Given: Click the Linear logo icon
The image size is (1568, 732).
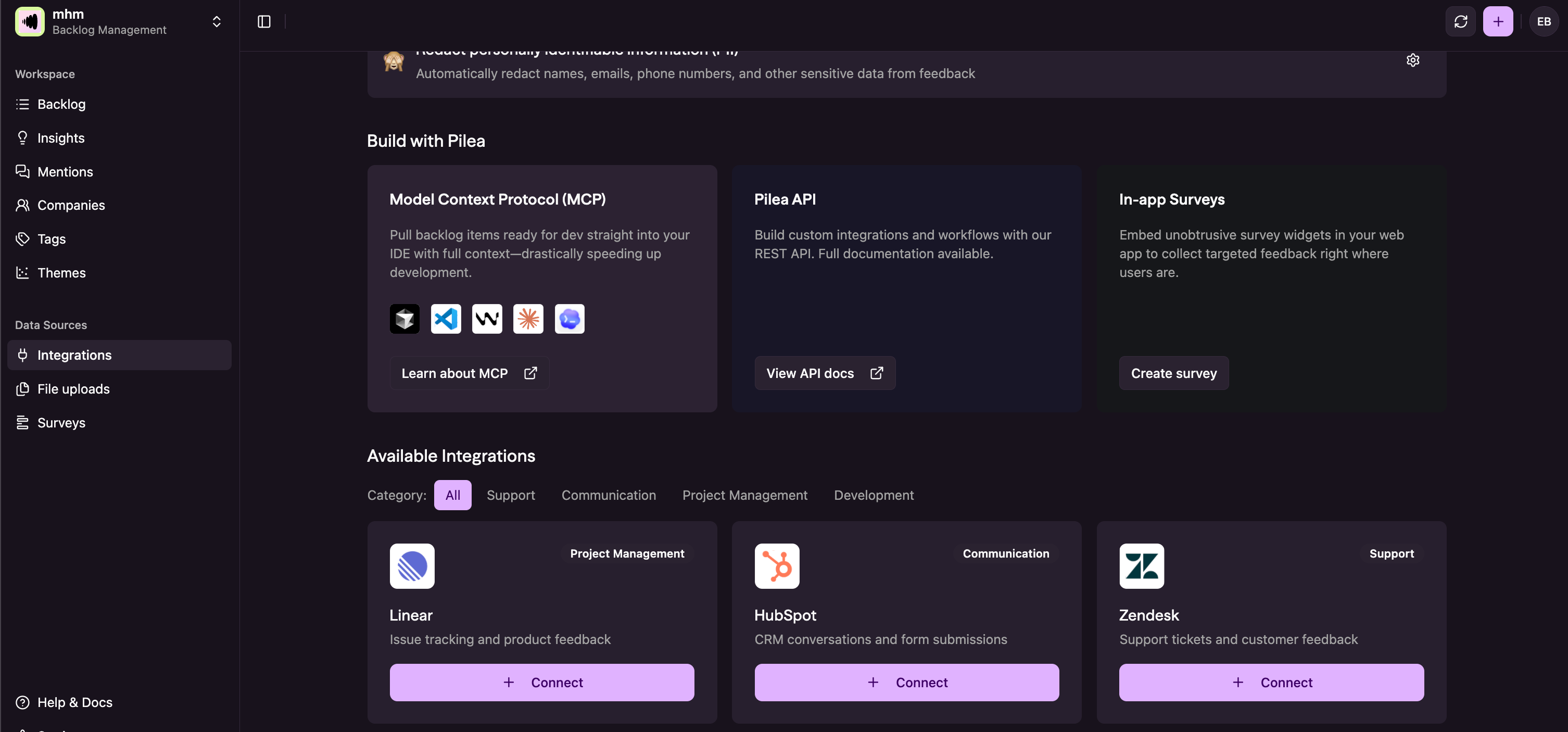Looking at the screenshot, I should click(412, 566).
